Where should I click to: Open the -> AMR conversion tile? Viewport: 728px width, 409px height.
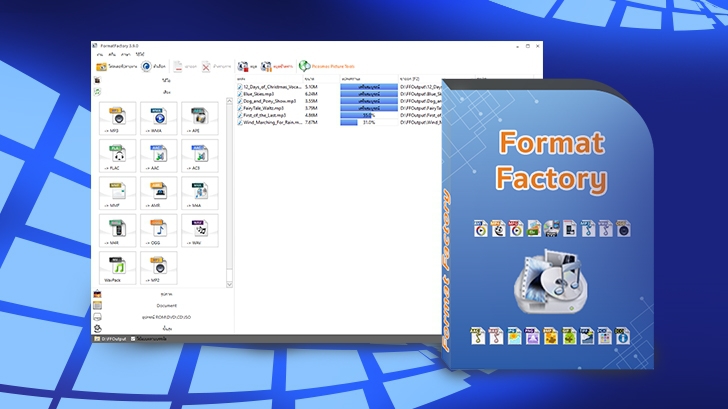click(x=158, y=193)
